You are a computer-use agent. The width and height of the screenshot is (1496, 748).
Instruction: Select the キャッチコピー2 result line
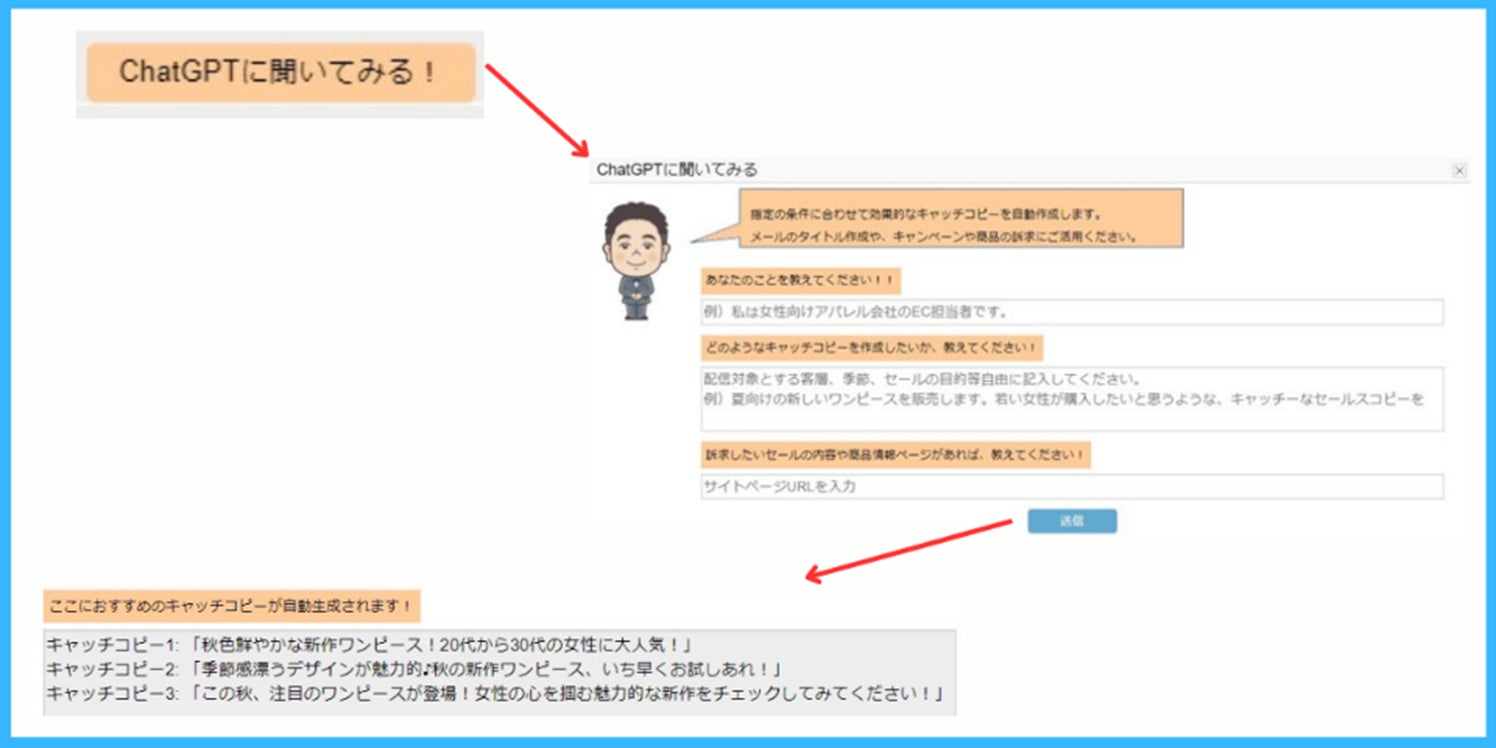pyautogui.click(x=413, y=668)
